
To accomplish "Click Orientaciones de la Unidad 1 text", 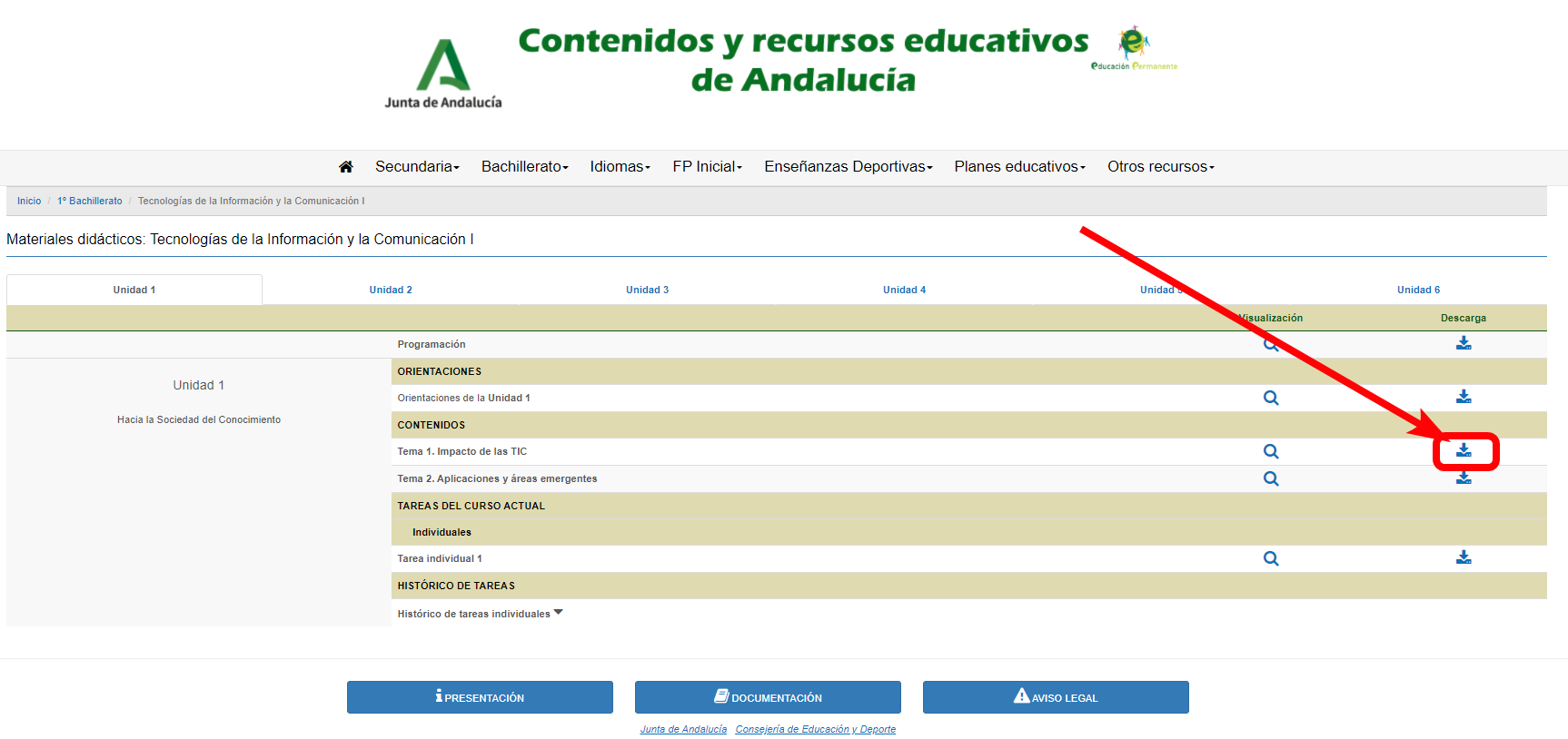I will (x=463, y=398).
